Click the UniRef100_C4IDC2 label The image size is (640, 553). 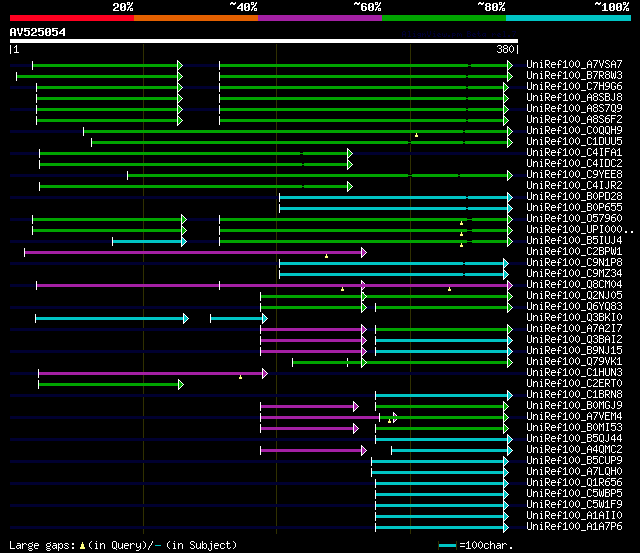[x=574, y=164]
